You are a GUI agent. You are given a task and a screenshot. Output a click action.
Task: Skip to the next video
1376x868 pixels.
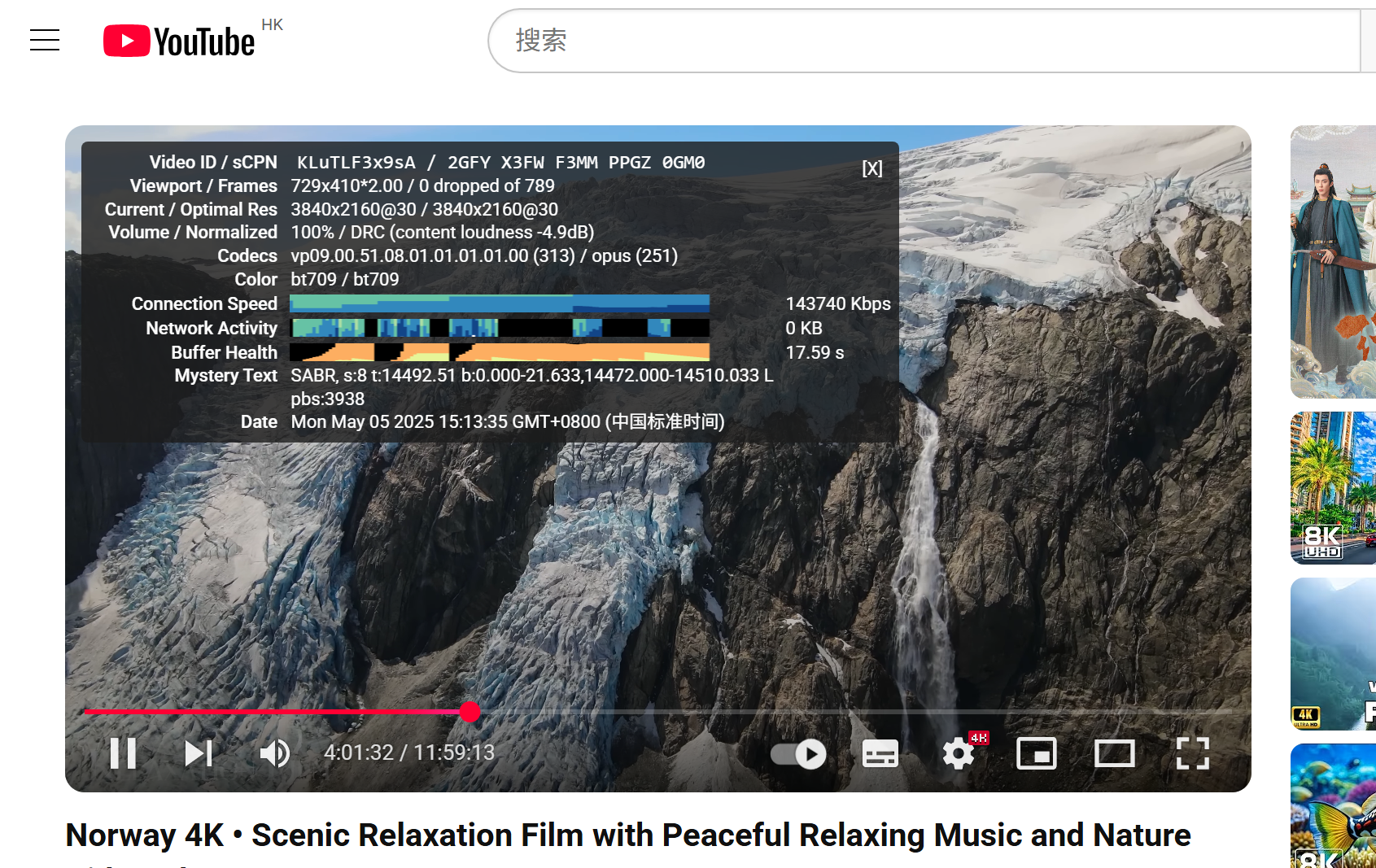(x=199, y=753)
